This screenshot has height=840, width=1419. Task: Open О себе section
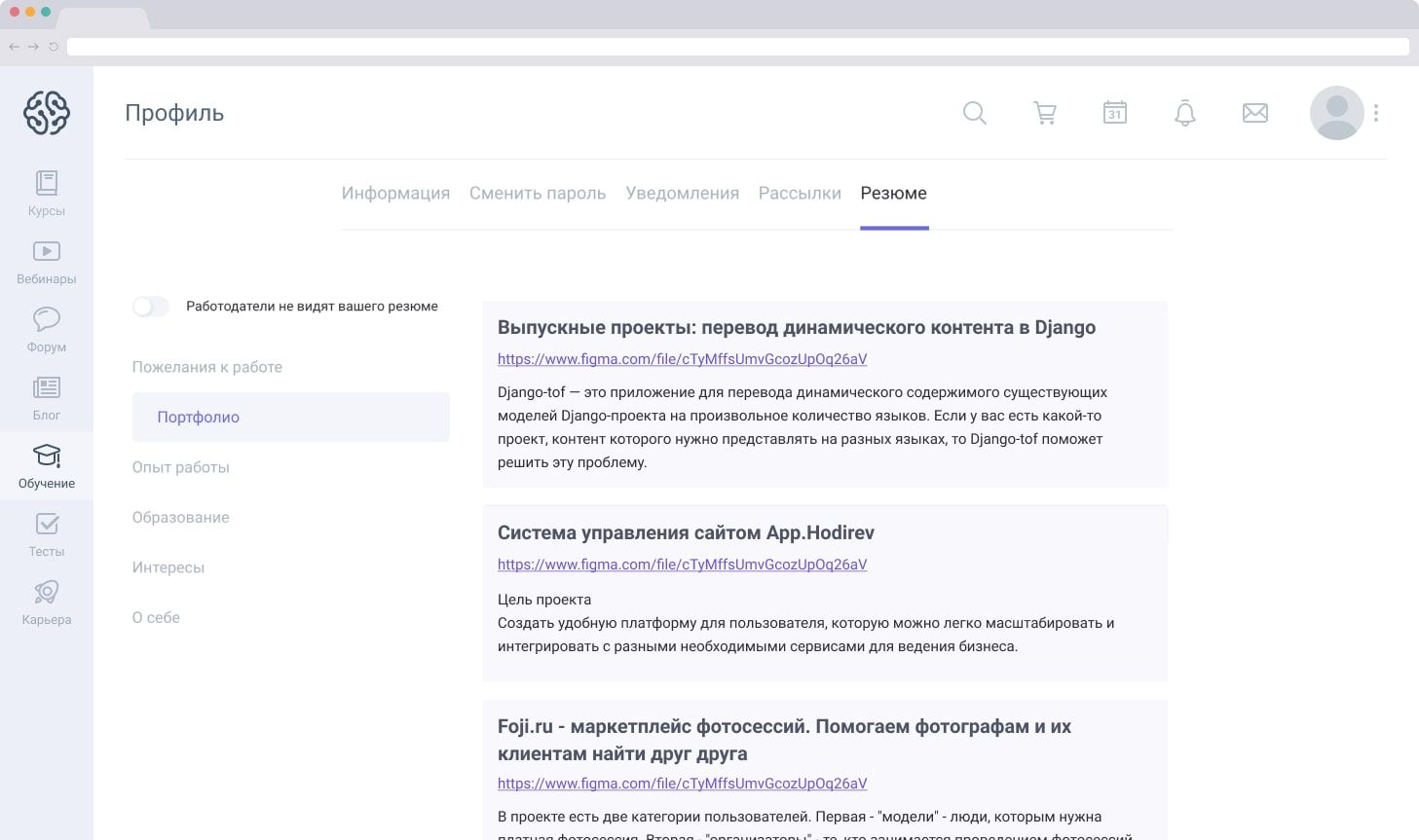(x=157, y=617)
